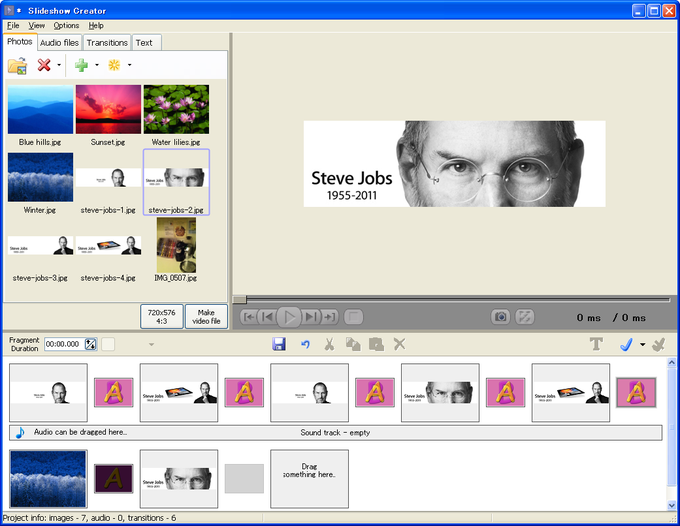Open the Transitions tab
The height and width of the screenshot is (526, 680).
pyautogui.click(x=107, y=42)
